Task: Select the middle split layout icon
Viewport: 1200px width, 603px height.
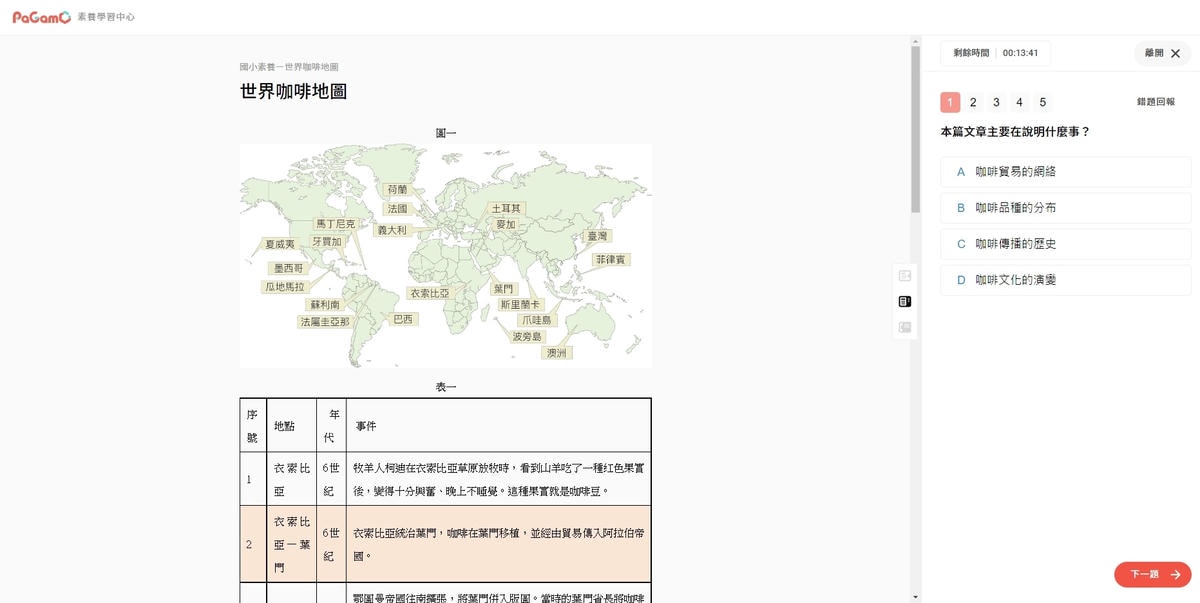Action: 904,301
